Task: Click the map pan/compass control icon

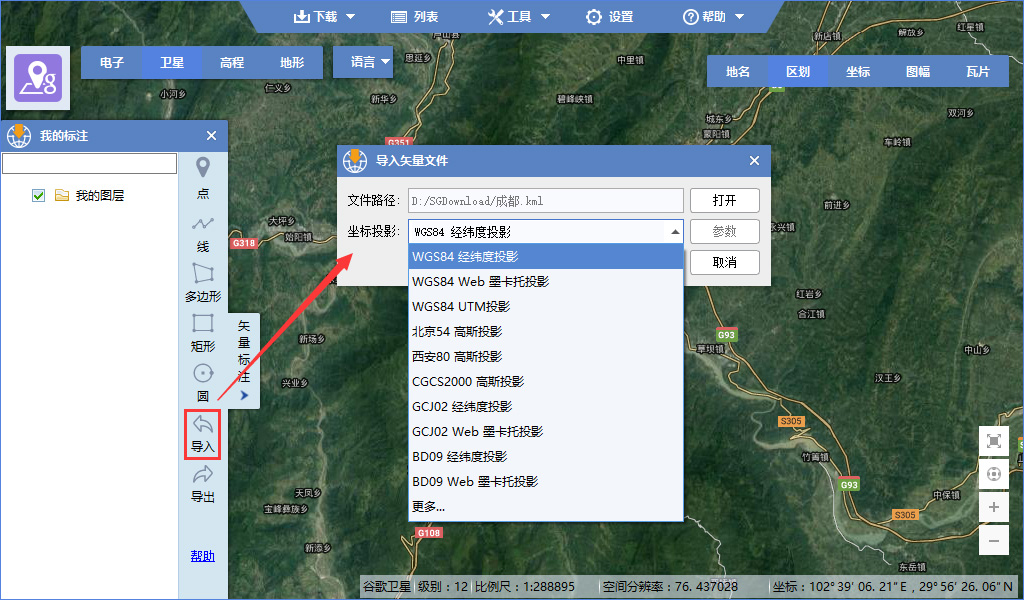Action: [x=994, y=474]
